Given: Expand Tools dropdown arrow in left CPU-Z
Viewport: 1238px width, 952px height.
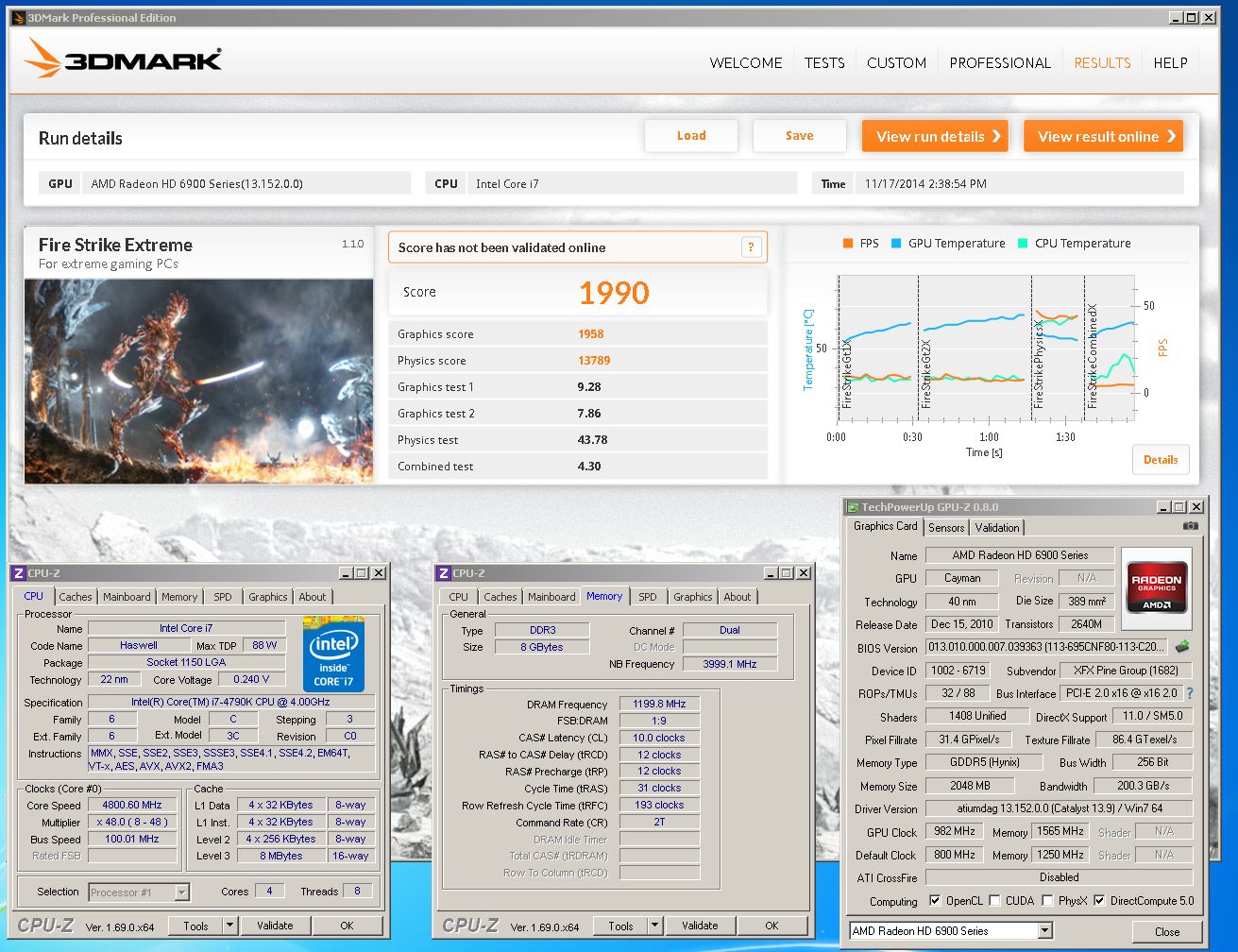Looking at the screenshot, I should [230, 926].
